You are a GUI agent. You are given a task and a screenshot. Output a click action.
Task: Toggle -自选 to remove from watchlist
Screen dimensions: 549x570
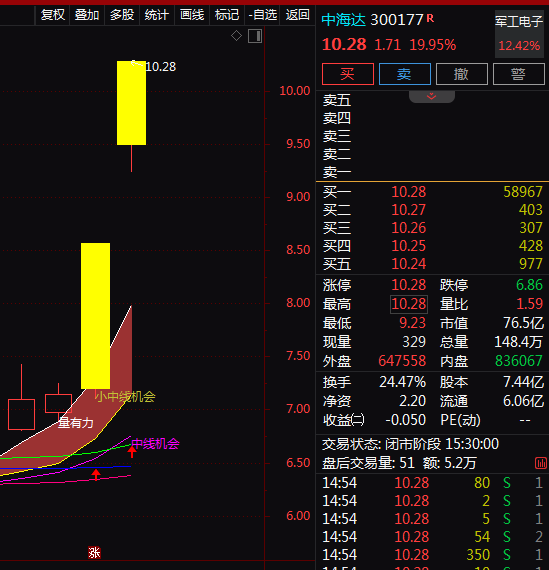(x=262, y=15)
